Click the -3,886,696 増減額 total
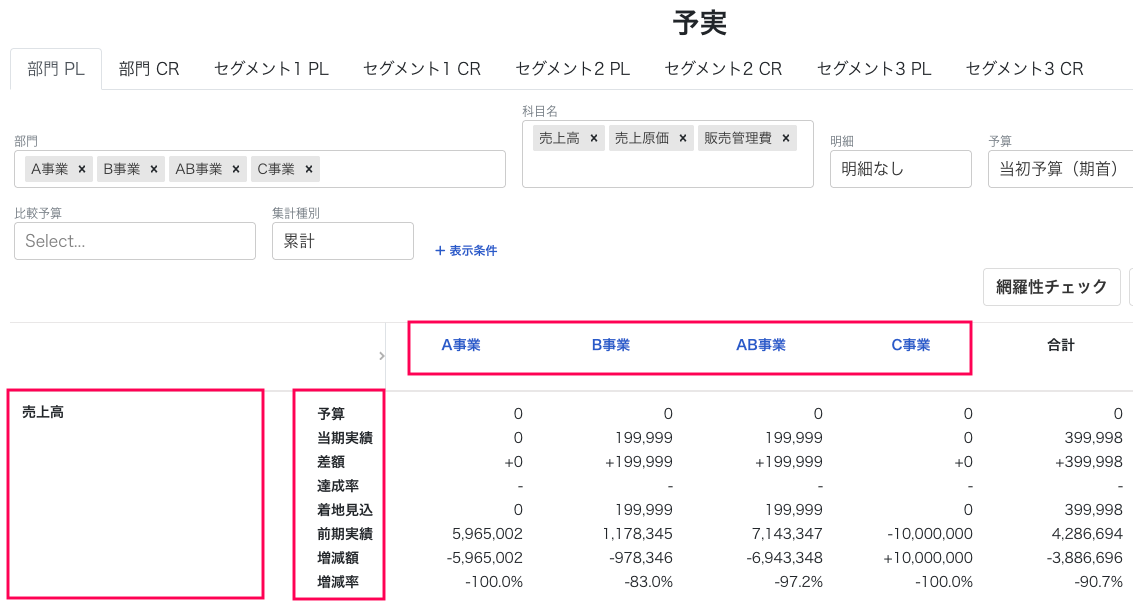This screenshot has height=605, width=1133. pos(1085,558)
